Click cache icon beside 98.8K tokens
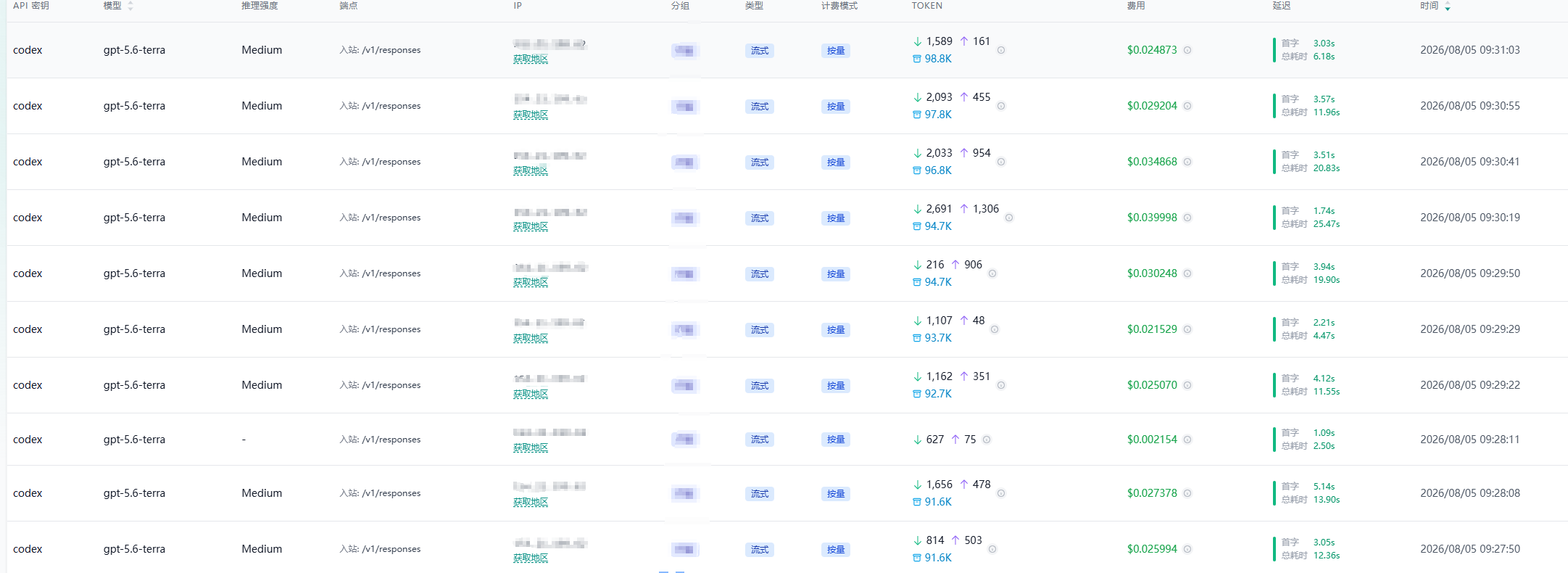Screen dimensions: 1568x573 click(x=917, y=59)
